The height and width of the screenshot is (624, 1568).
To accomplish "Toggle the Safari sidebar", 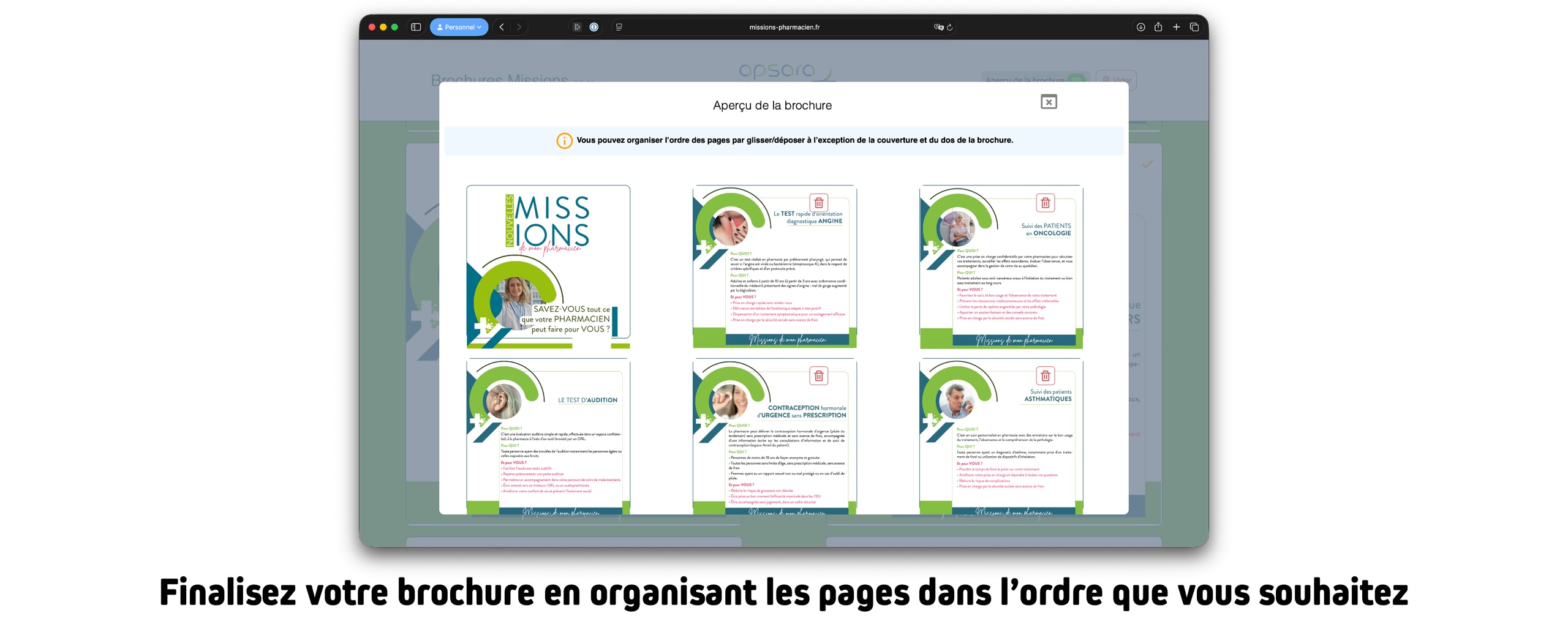I will click(416, 27).
